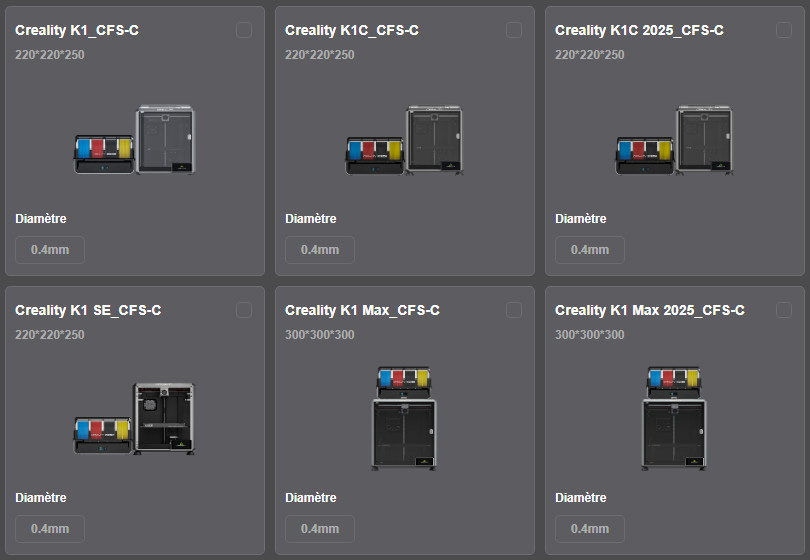
Task: Click the title text Creality K1 Max 2025_CFS-C
Action: 650,310
